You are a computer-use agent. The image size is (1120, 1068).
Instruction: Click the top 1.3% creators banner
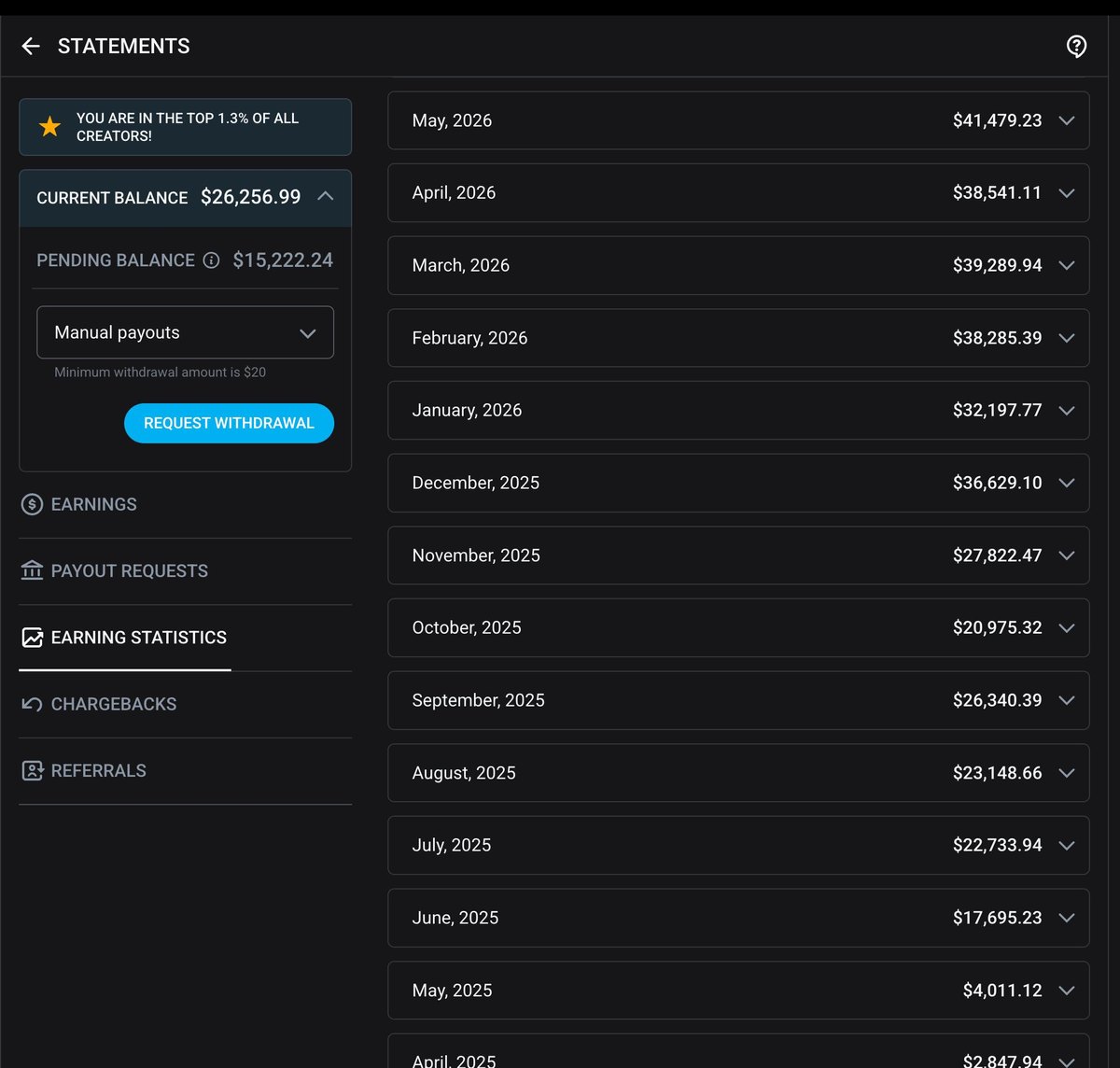click(185, 127)
